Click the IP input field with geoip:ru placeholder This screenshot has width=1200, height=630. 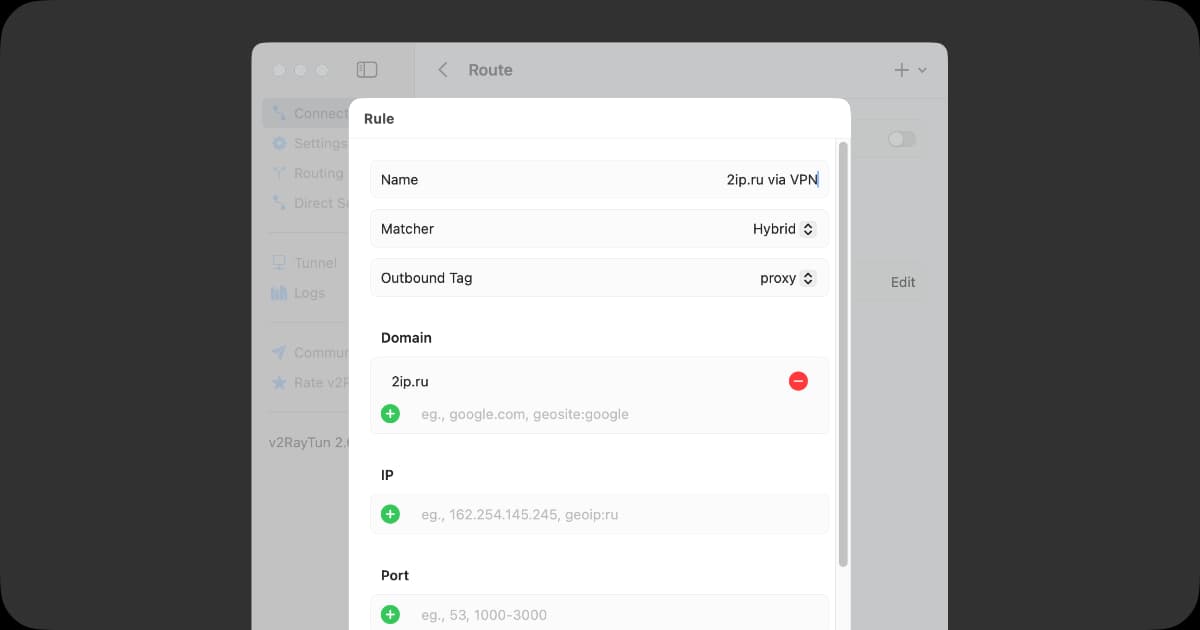(600, 514)
